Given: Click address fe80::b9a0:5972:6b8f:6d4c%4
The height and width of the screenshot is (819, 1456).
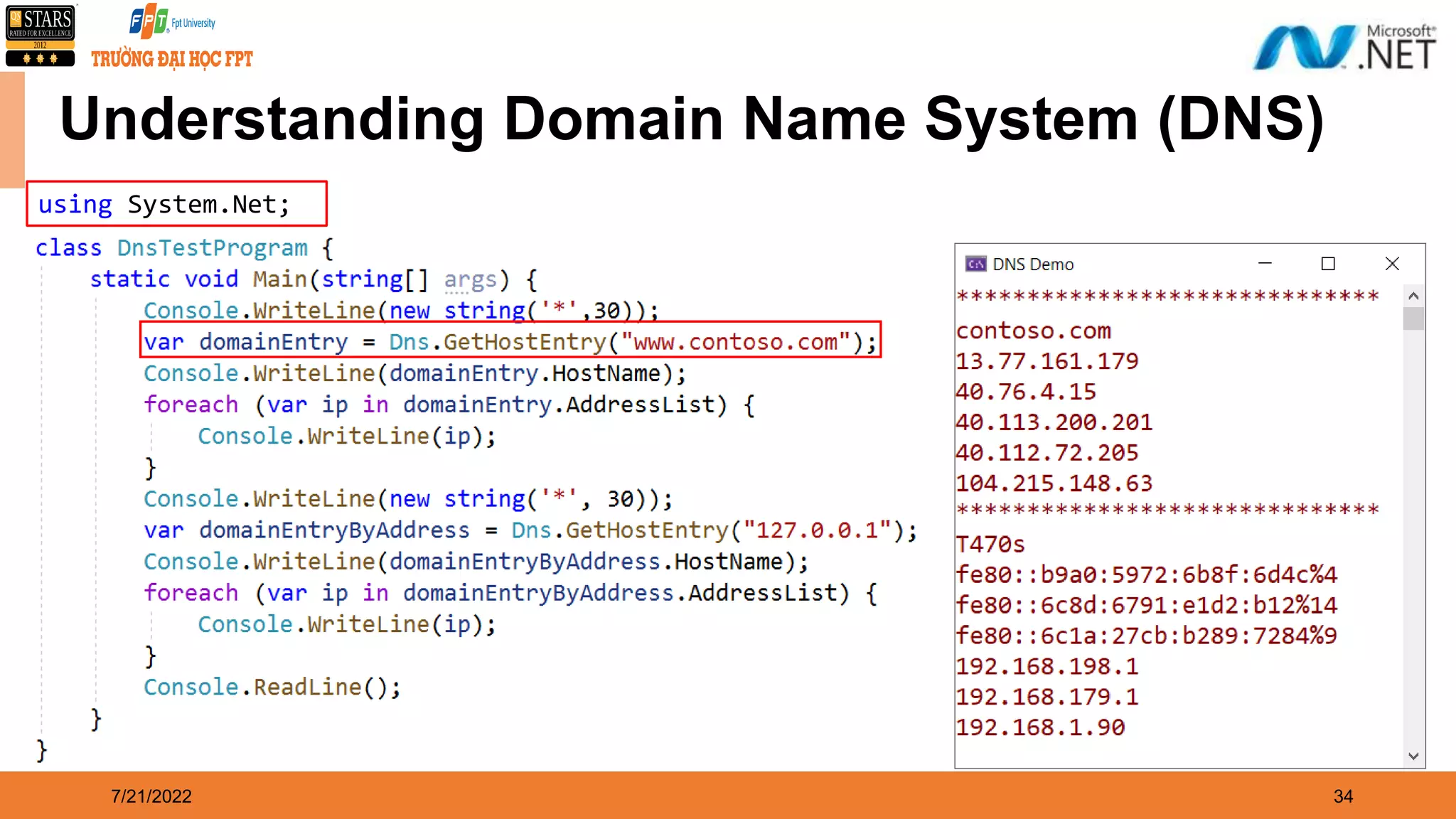Looking at the screenshot, I should pos(1146,574).
